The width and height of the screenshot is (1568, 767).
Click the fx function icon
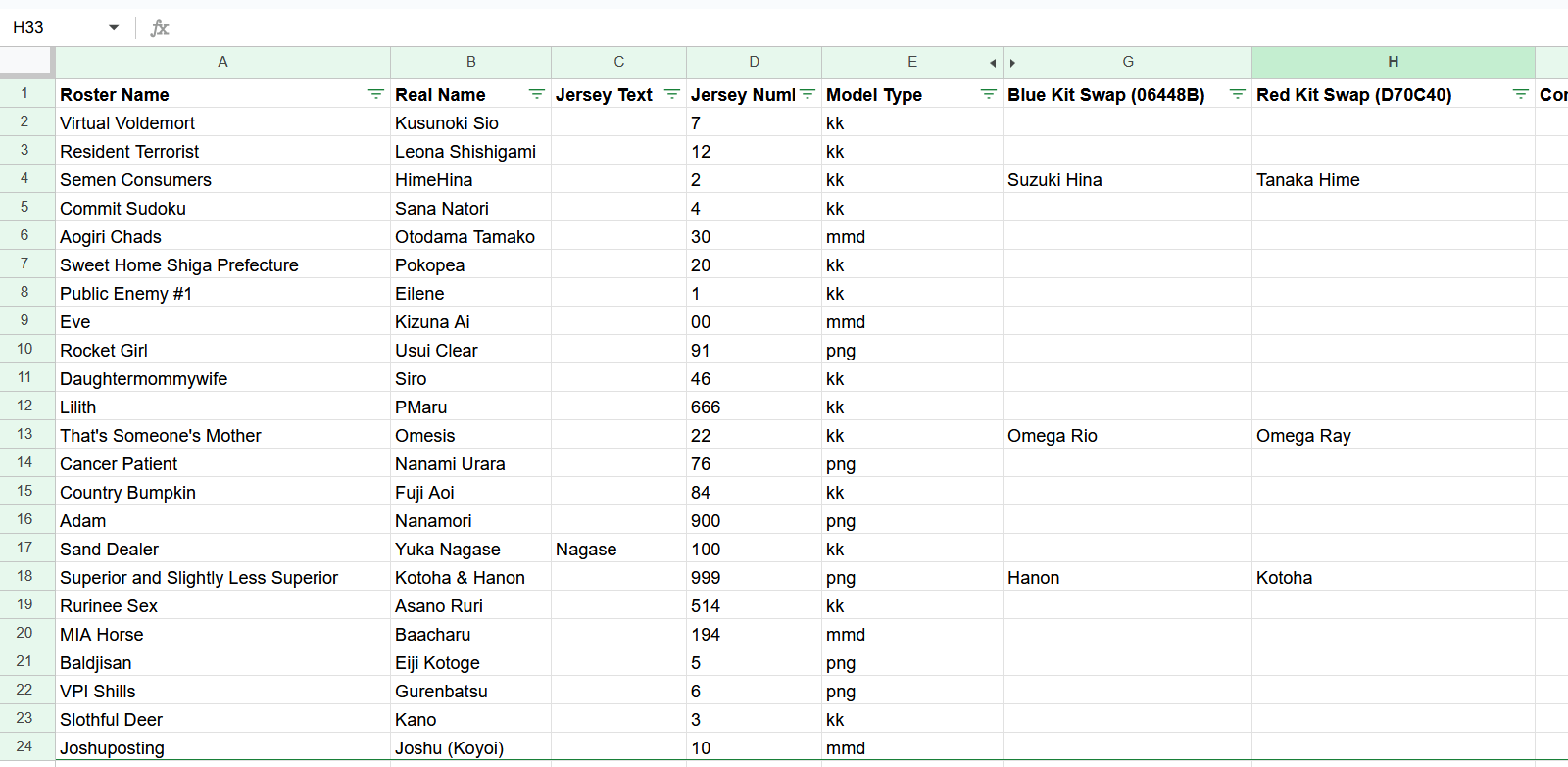point(160,27)
